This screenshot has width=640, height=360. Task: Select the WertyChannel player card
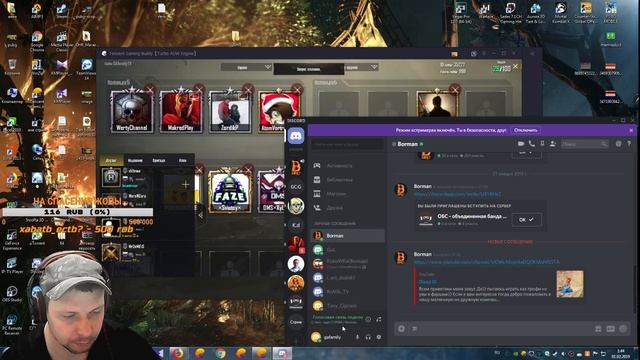[131, 111]
